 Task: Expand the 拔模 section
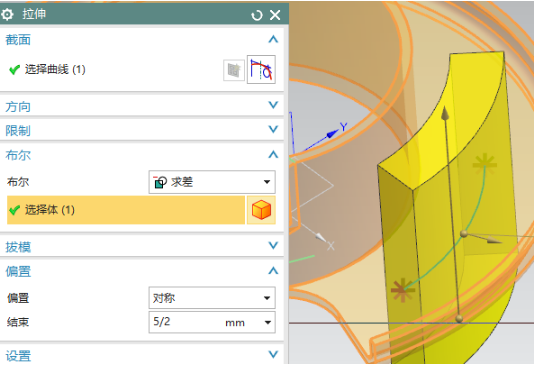[x=273, y=245]
